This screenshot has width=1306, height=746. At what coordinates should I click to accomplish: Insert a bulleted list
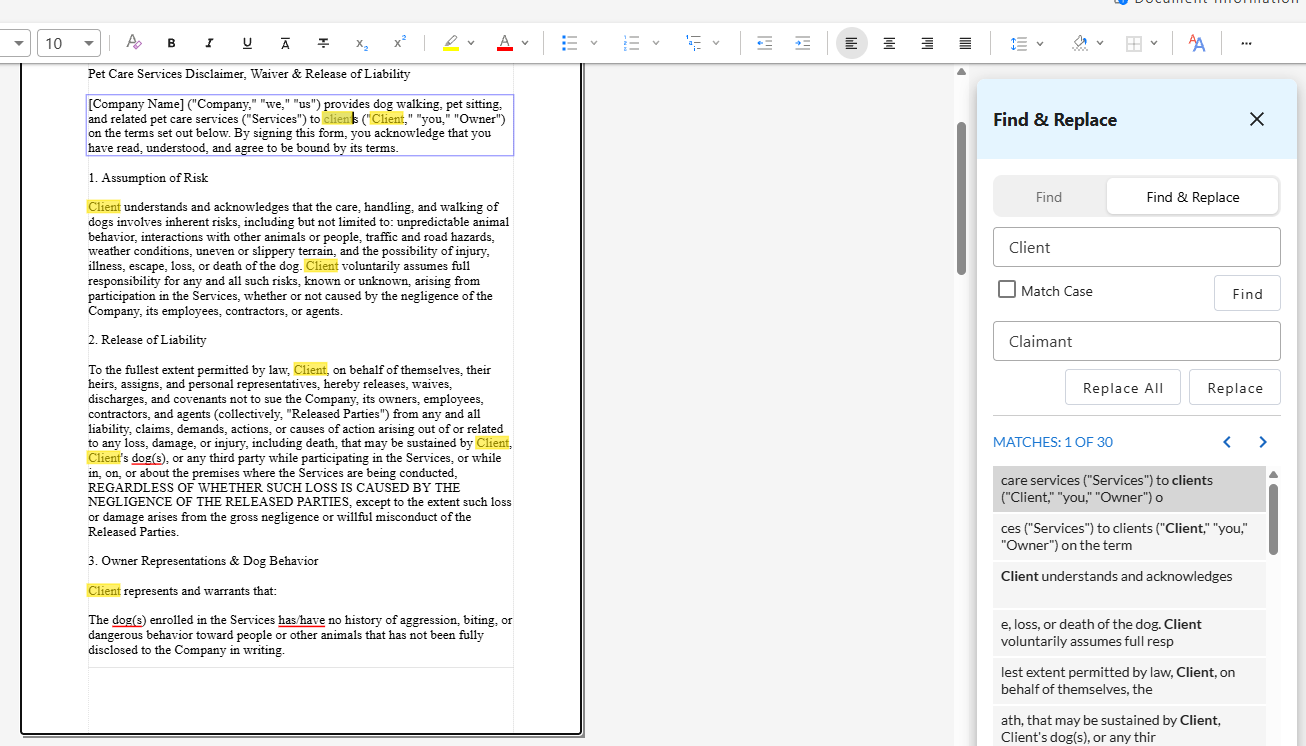click(x=570, y=43)
